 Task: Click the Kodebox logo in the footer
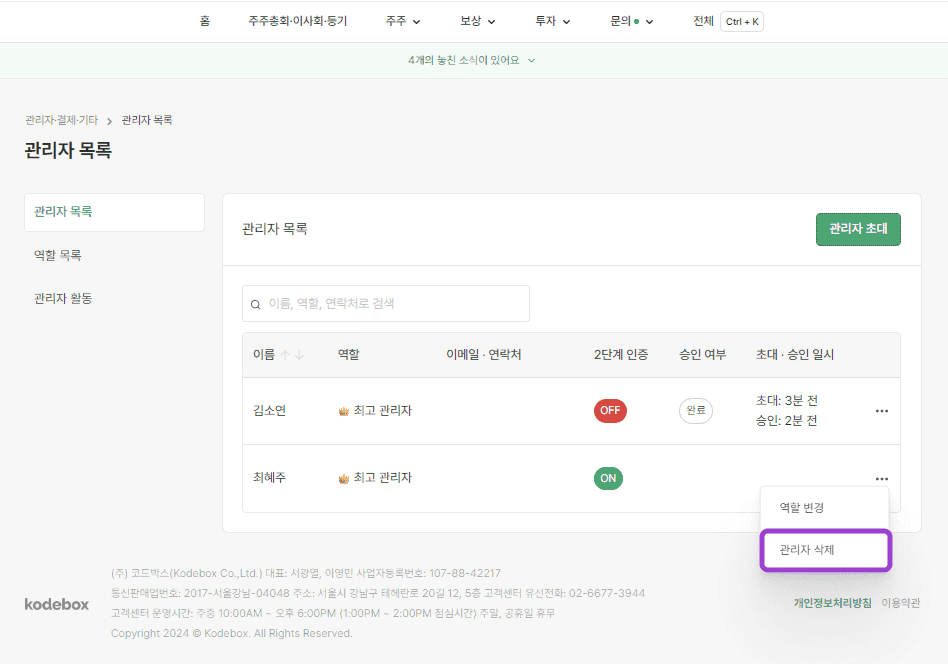(56, 604)
